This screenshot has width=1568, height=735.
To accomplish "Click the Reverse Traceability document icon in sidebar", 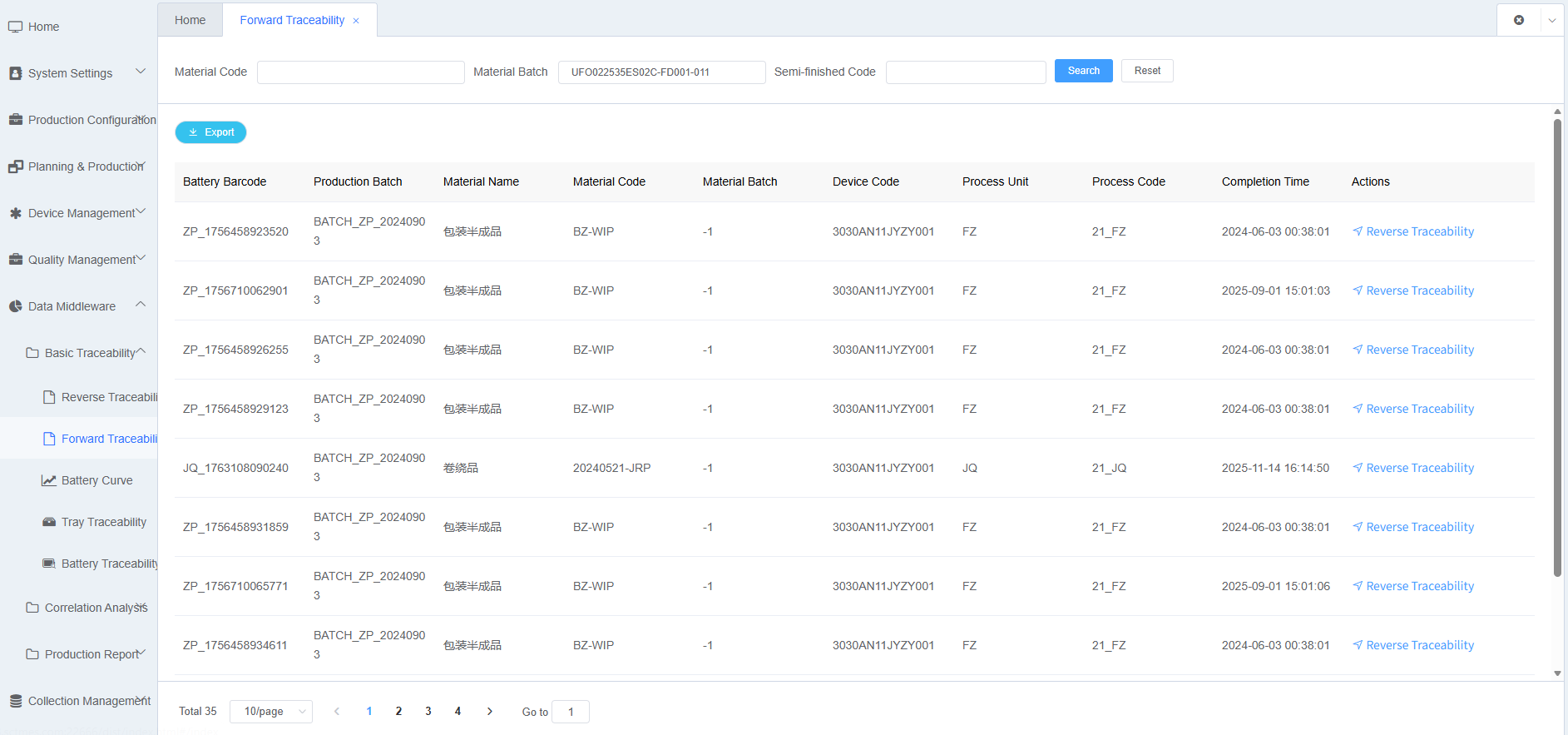I will 49,397.
